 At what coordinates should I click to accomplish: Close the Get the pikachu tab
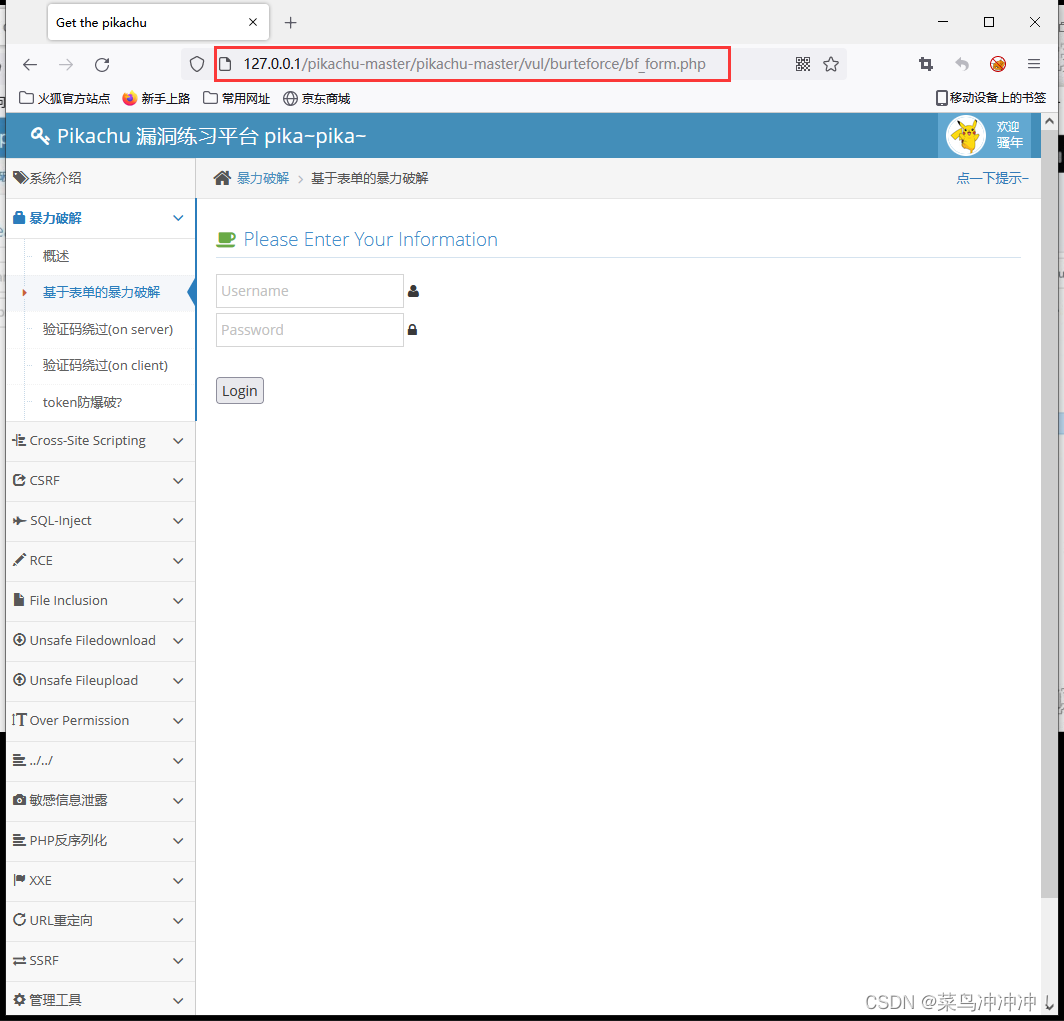(x=252, y=22)
